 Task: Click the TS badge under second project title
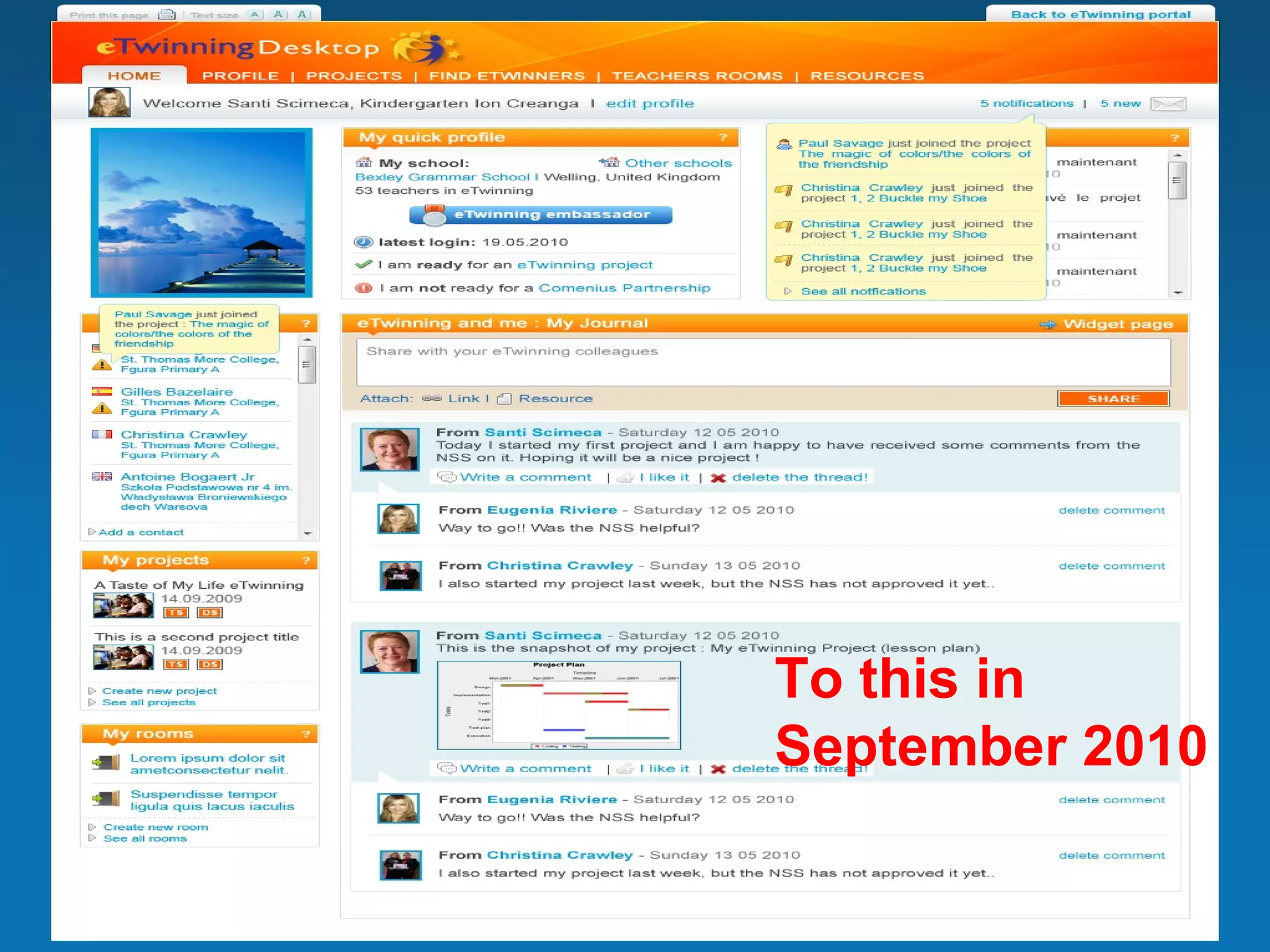(x=175, y=664)
